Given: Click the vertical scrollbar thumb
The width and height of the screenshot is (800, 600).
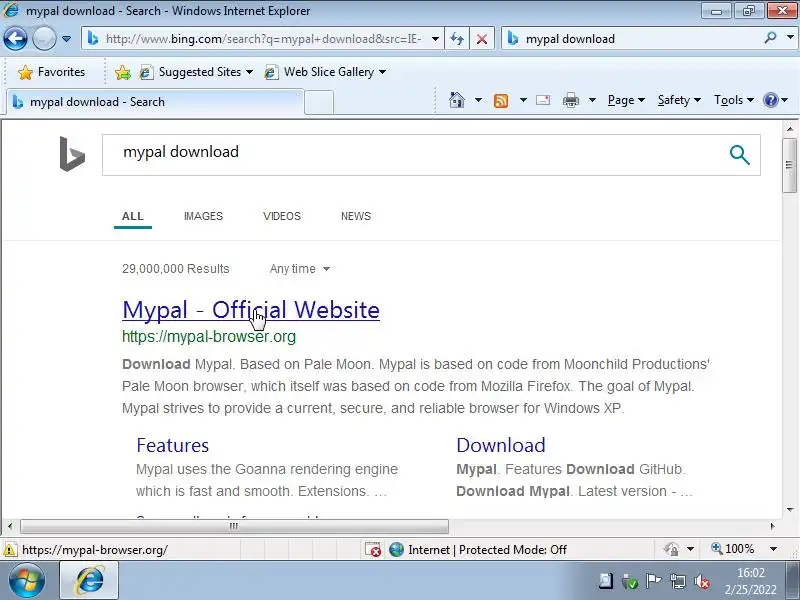Looking at the screenshot, I should coord(789,165).
